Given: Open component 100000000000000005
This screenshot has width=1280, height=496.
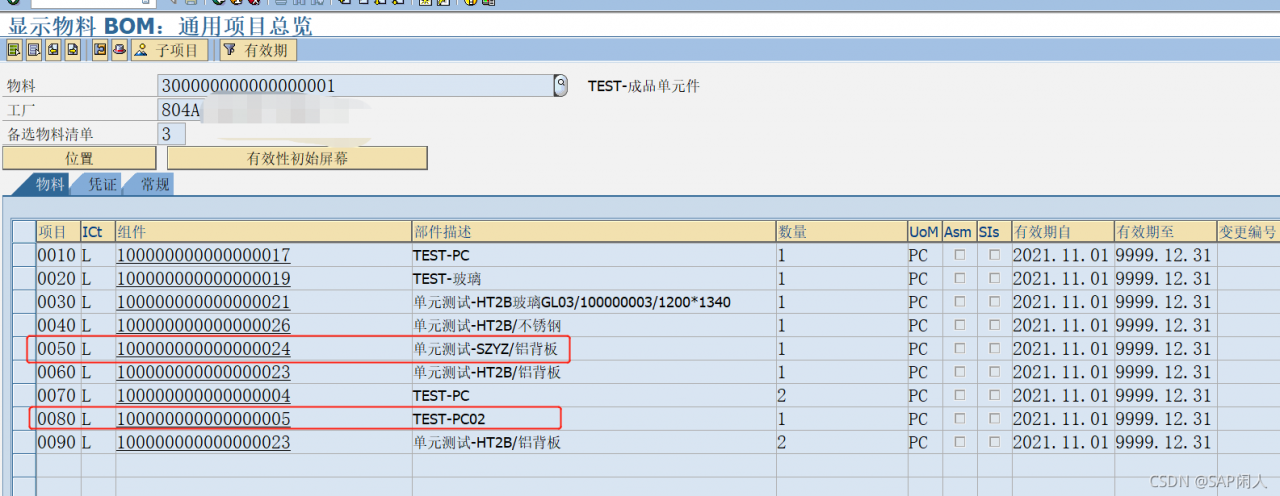Looking at the screenshot, I should pos(204,419).
